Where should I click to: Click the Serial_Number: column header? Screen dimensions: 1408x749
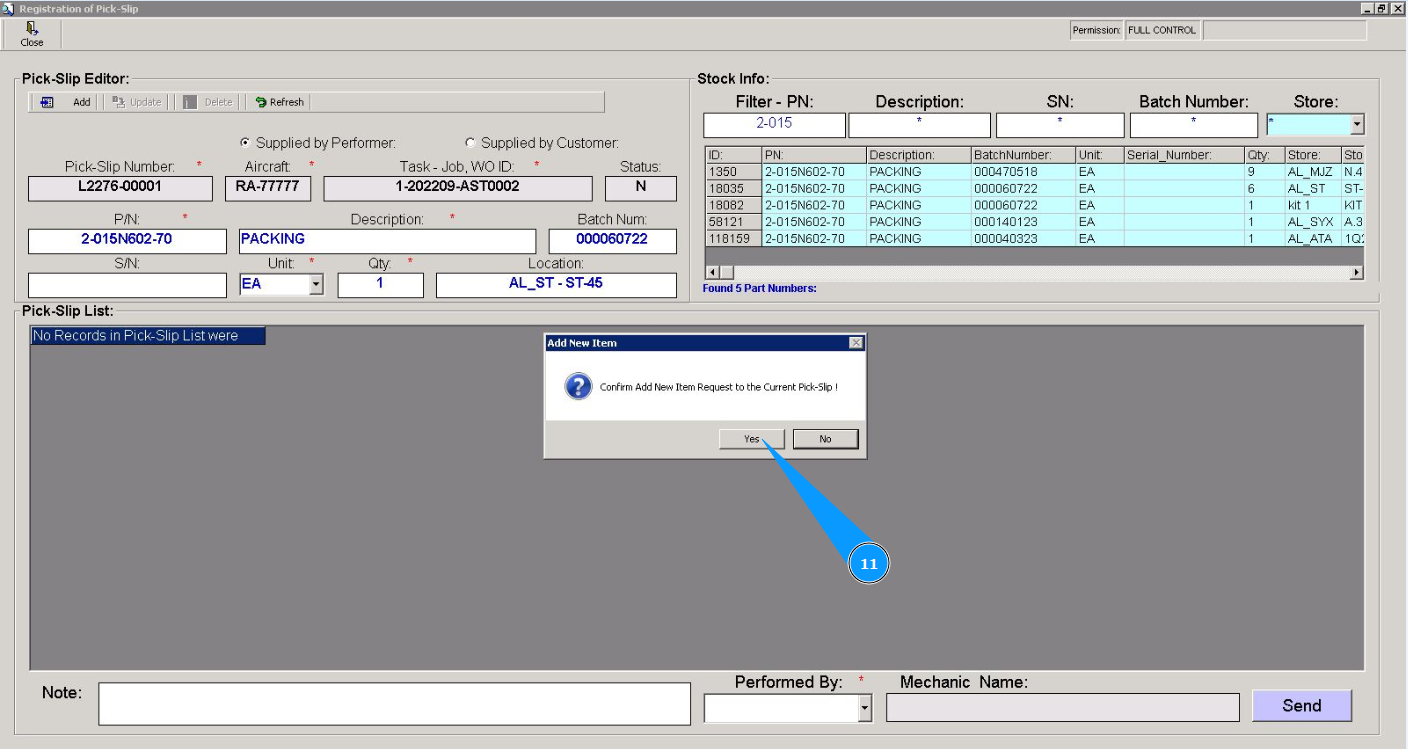1184,155
